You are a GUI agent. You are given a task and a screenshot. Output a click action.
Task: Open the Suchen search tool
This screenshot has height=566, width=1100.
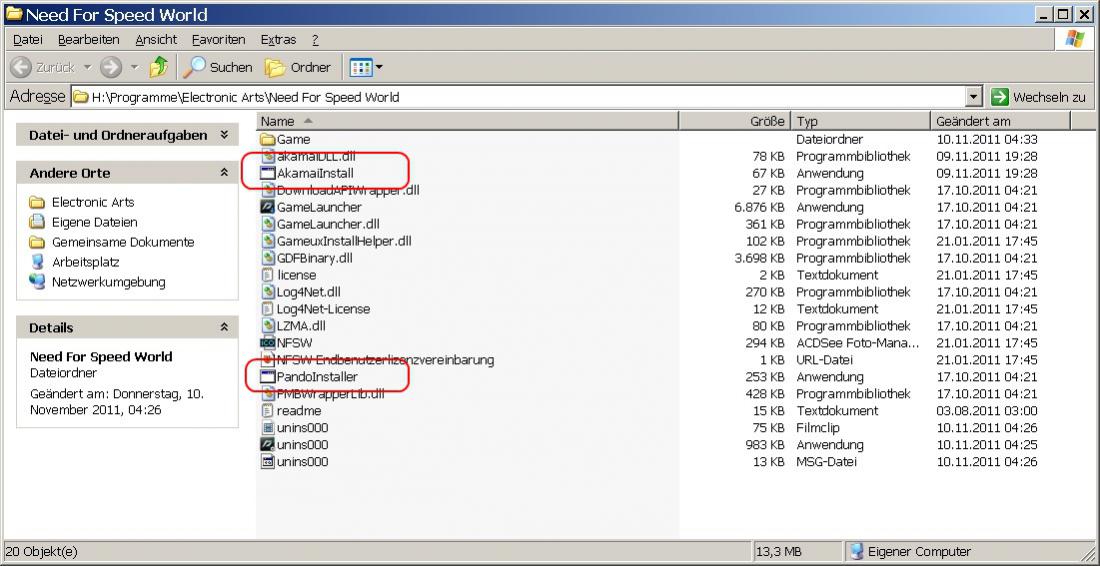(217, 67)
